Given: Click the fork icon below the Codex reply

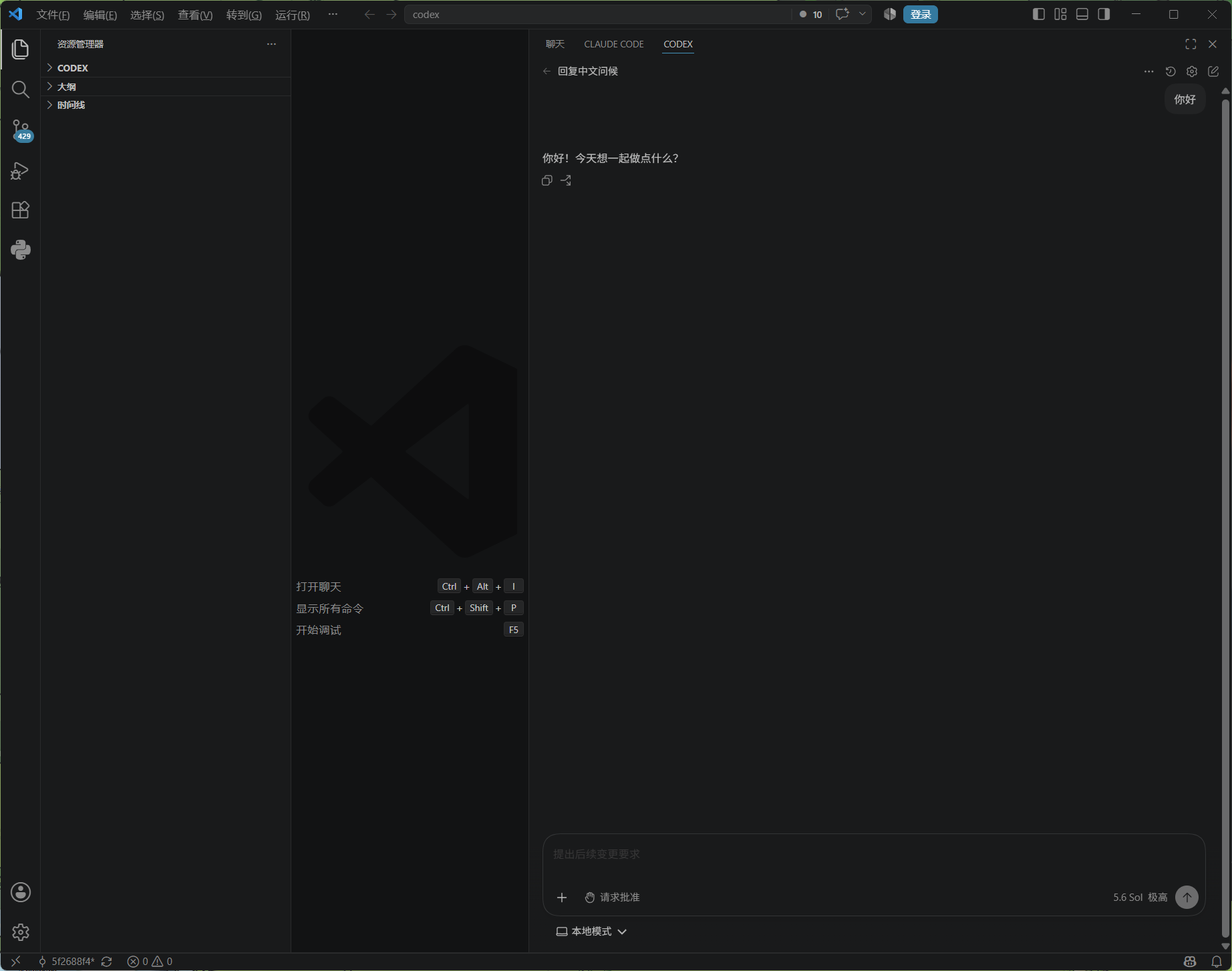Looking at the screenshot, I should (566, 180).
